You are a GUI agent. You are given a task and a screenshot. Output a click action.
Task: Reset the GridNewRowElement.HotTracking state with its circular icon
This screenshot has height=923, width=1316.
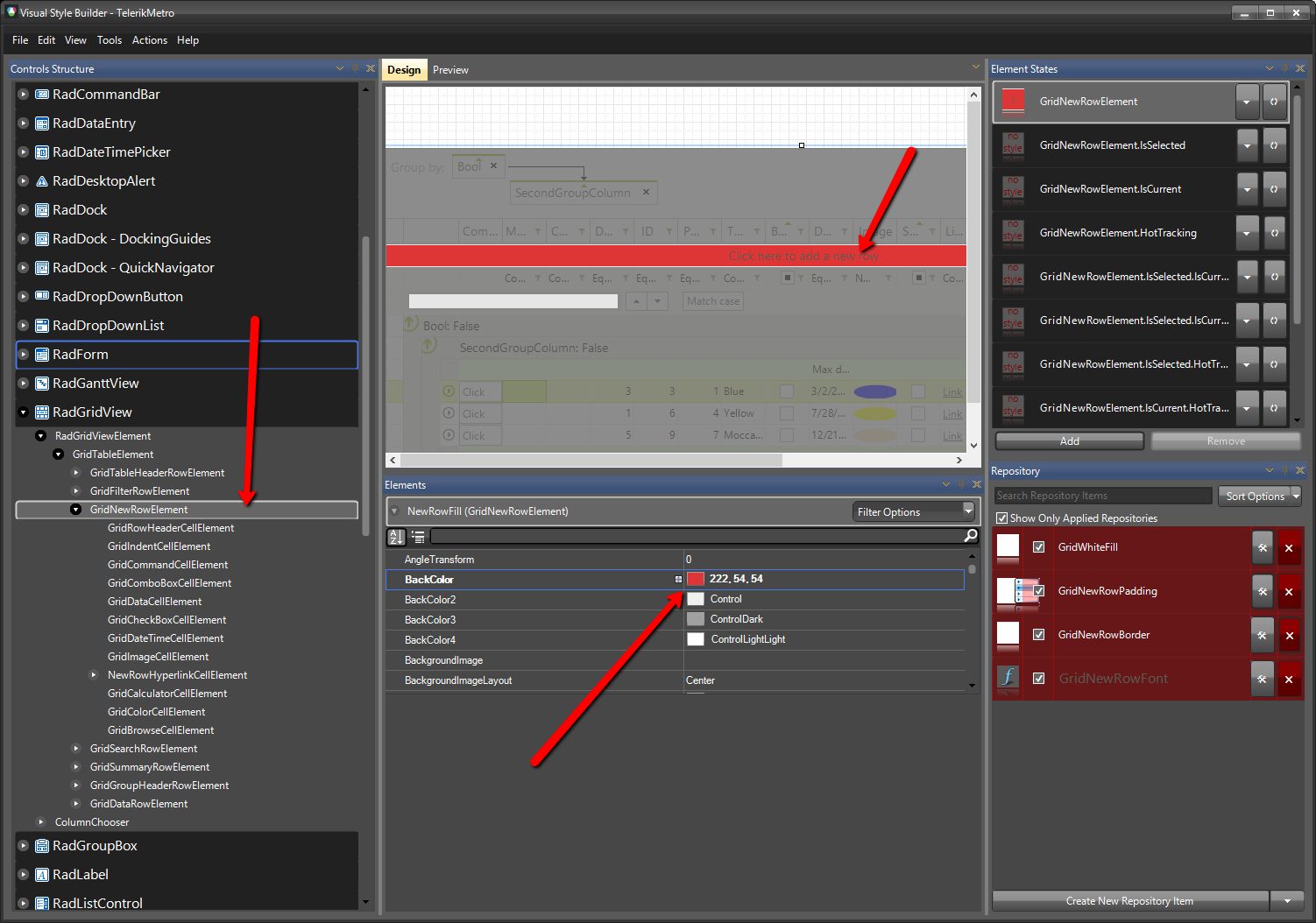click(1275, 233)
